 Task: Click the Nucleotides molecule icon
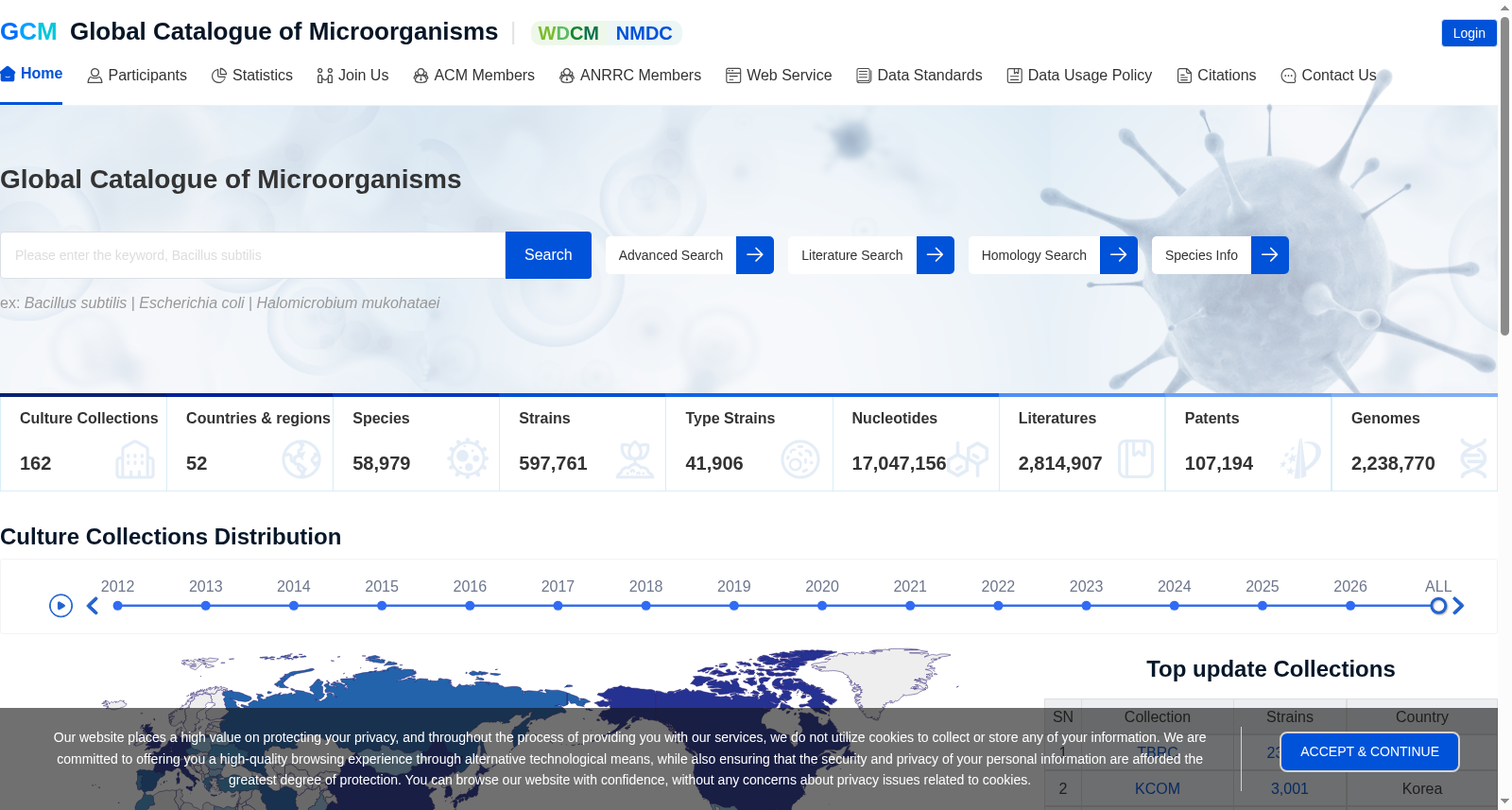[968, 459]
